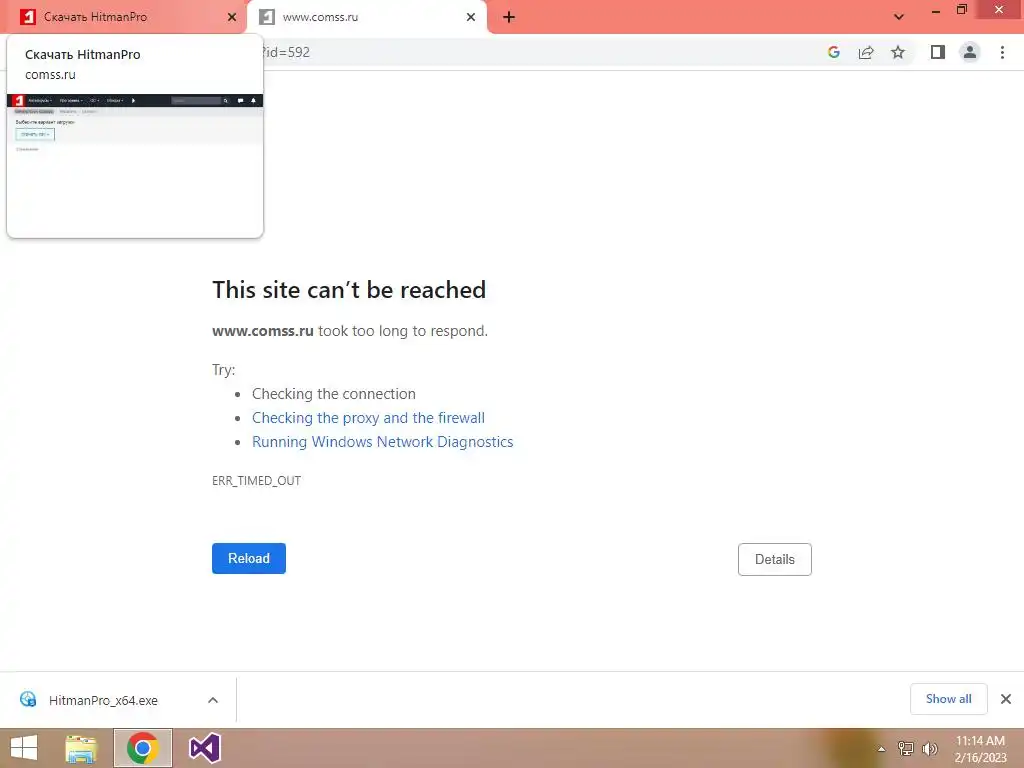Open Checking the proxy and the firewall link
The image size is (1024, 768).
coord(368,418)
